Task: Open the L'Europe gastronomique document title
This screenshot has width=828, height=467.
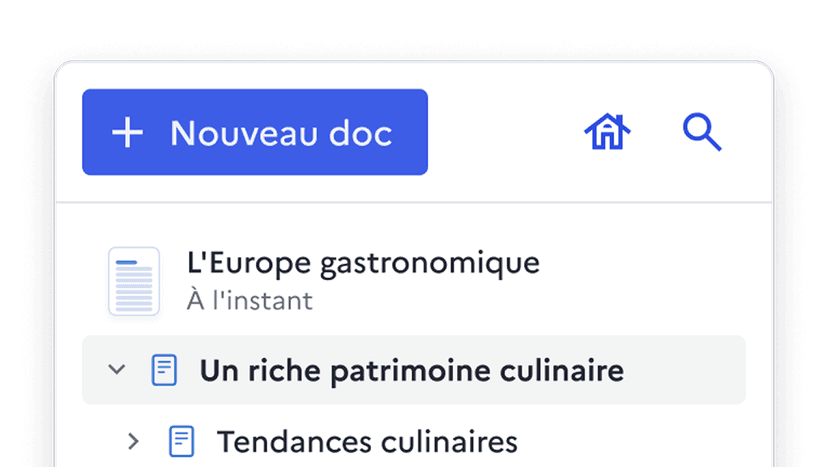Action: (x=363, y=263)
